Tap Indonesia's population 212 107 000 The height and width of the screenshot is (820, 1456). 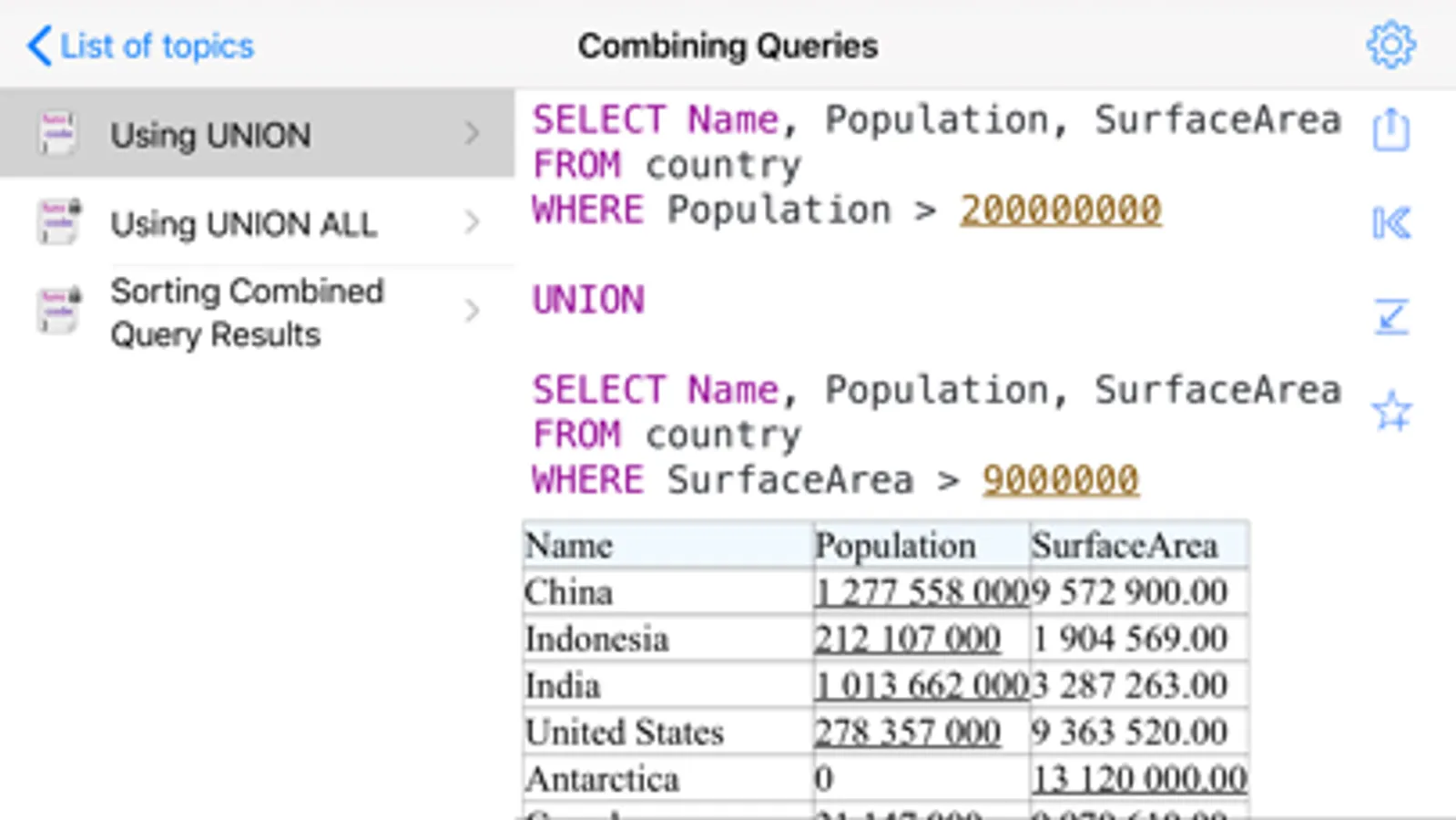[908, 639]
